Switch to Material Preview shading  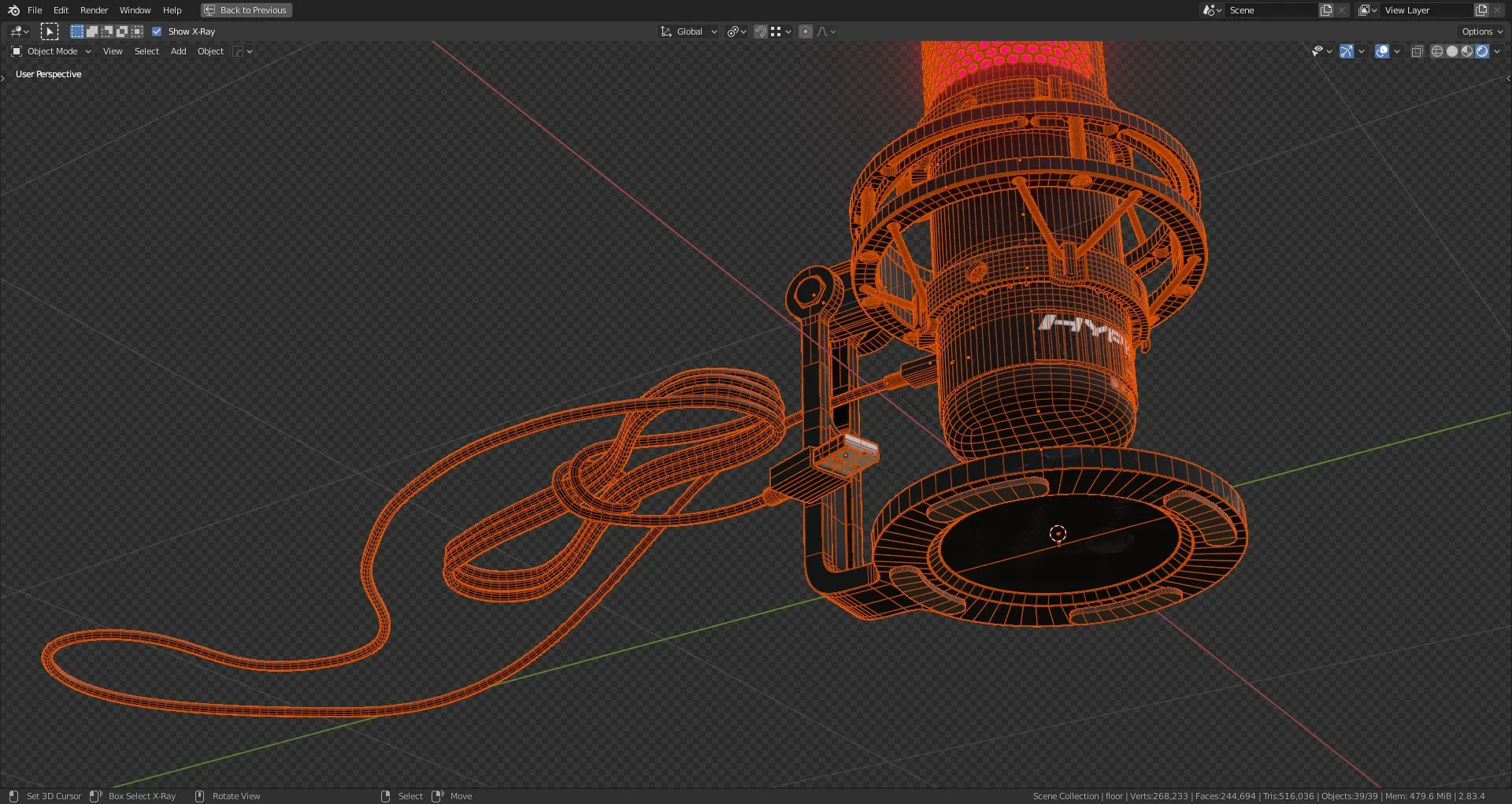point(1467,51)
